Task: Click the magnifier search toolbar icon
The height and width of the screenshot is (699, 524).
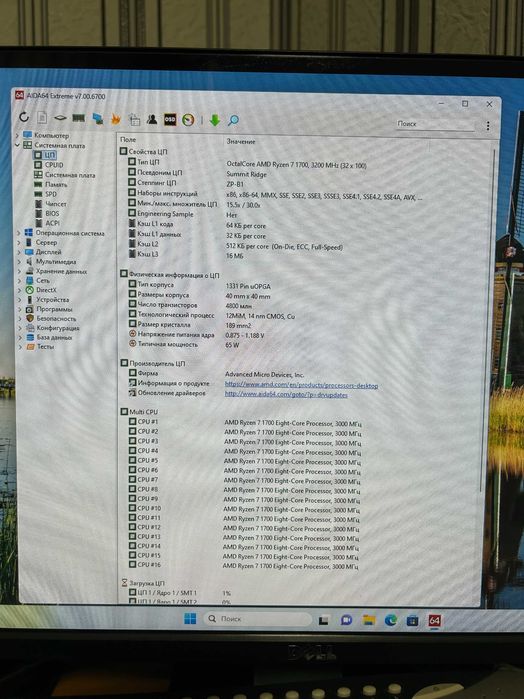Action: coord(233,120)
